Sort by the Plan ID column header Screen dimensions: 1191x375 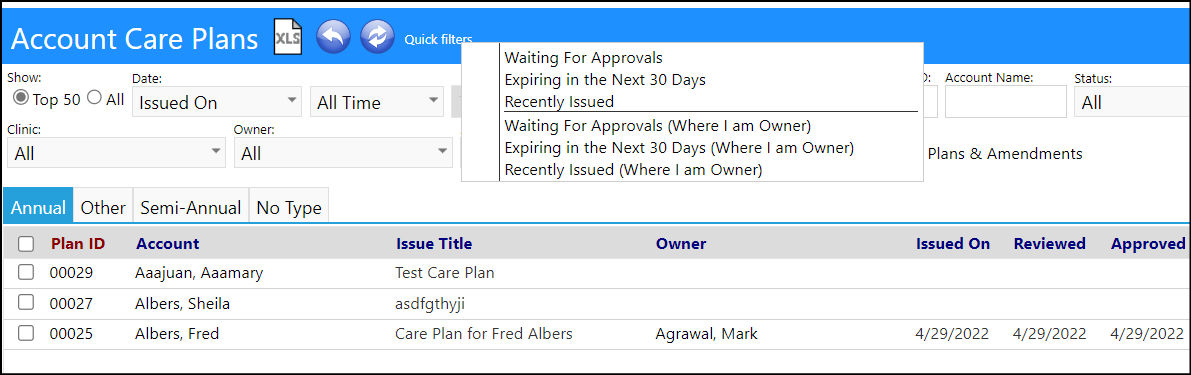(x=77, y=244)
